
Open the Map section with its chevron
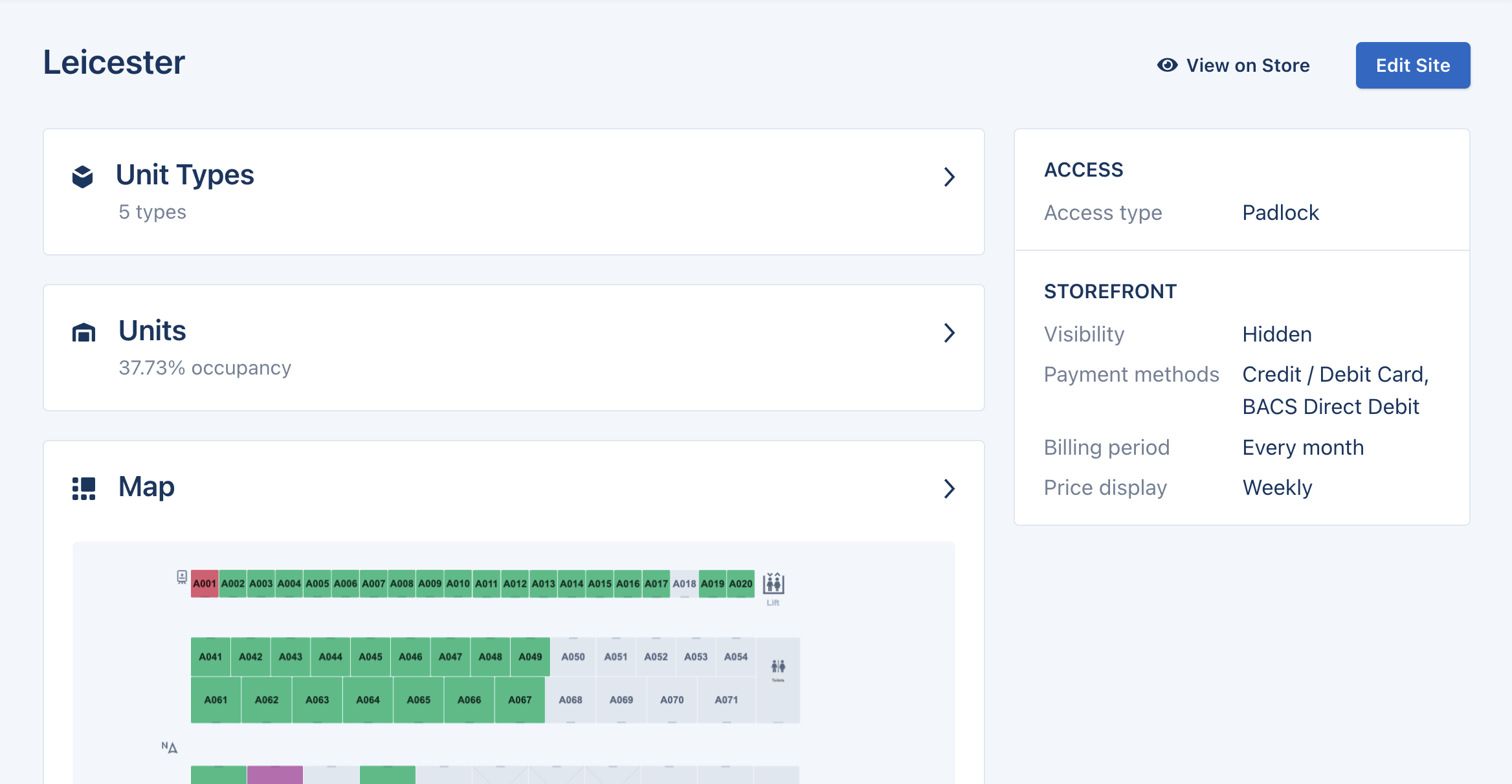point(949,488)
